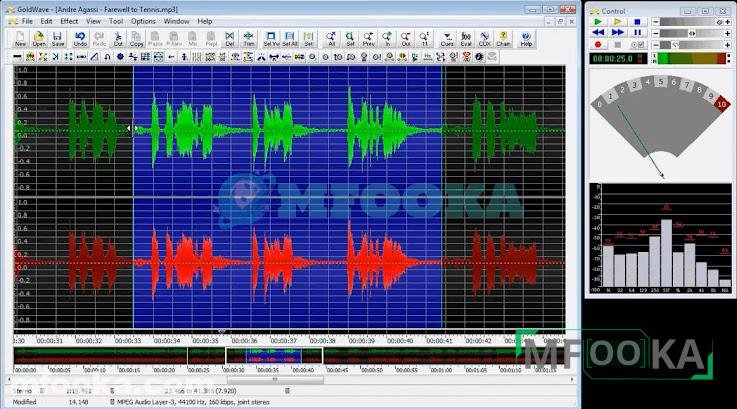Open the Cues tool in toolbar
This screenshot has width=737, height=409.
[446, 38]
